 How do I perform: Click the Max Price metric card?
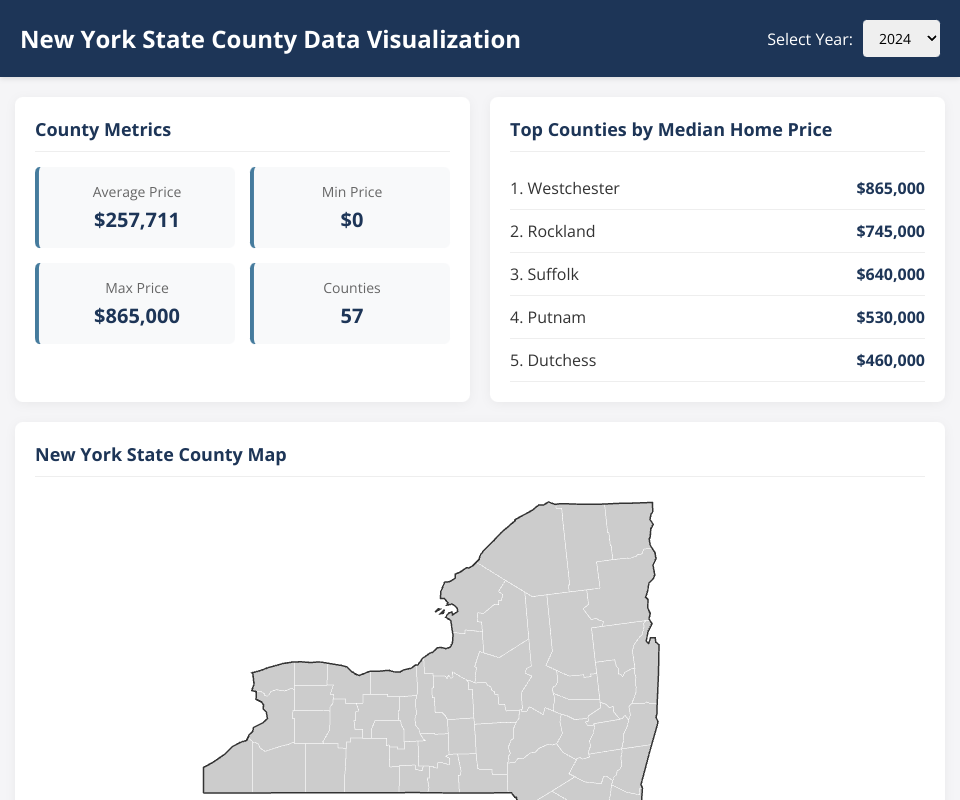[136, 303]
